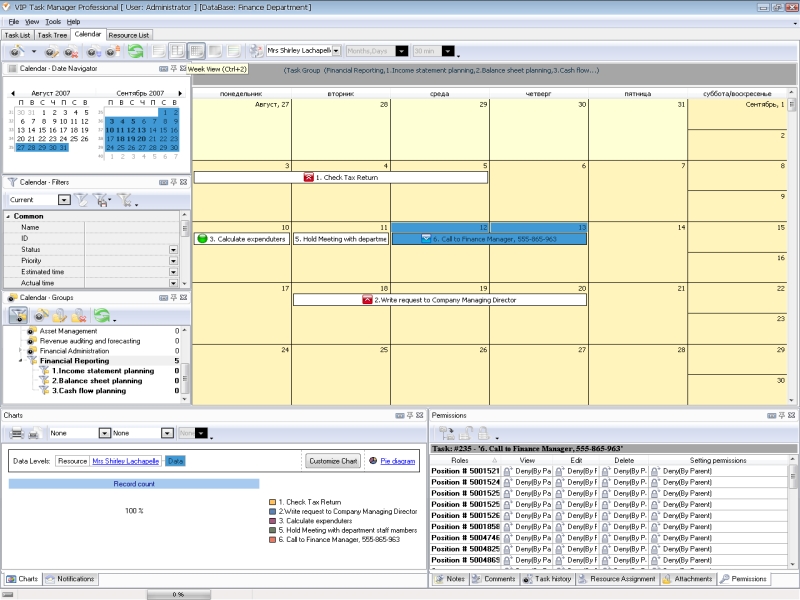Select the last calendar view toolbar button

click(234, 51)
